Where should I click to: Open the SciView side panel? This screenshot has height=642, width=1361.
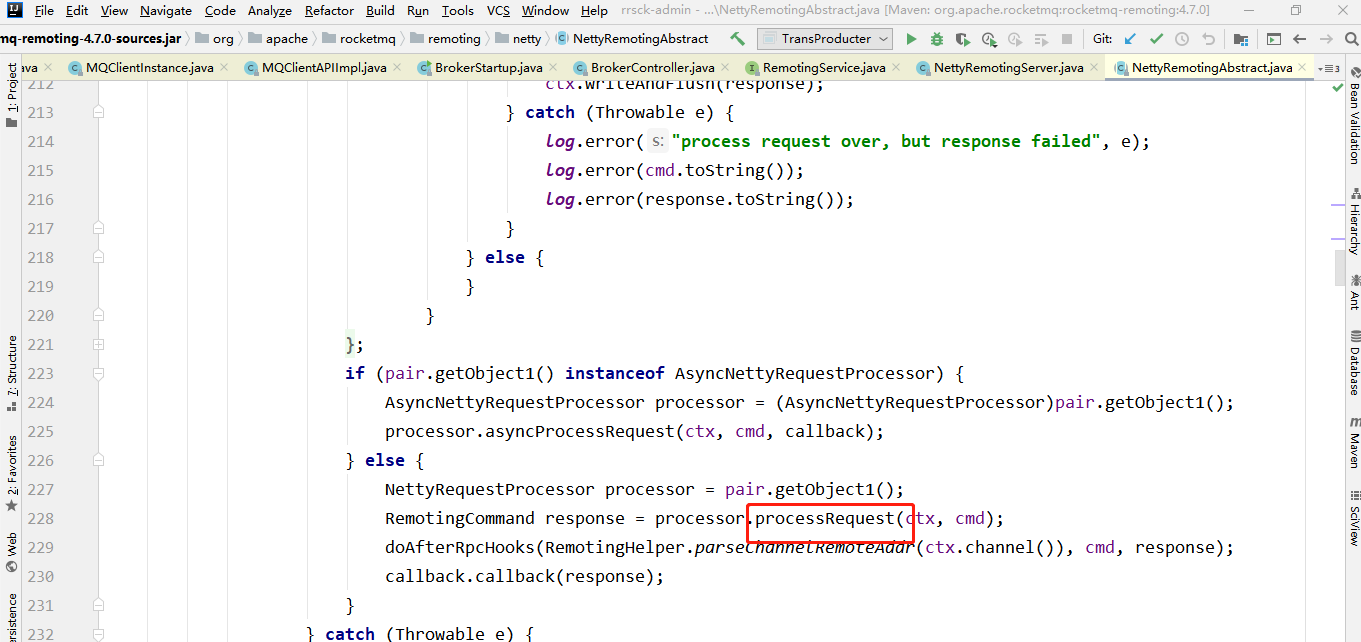click(x=1353, y=517)
